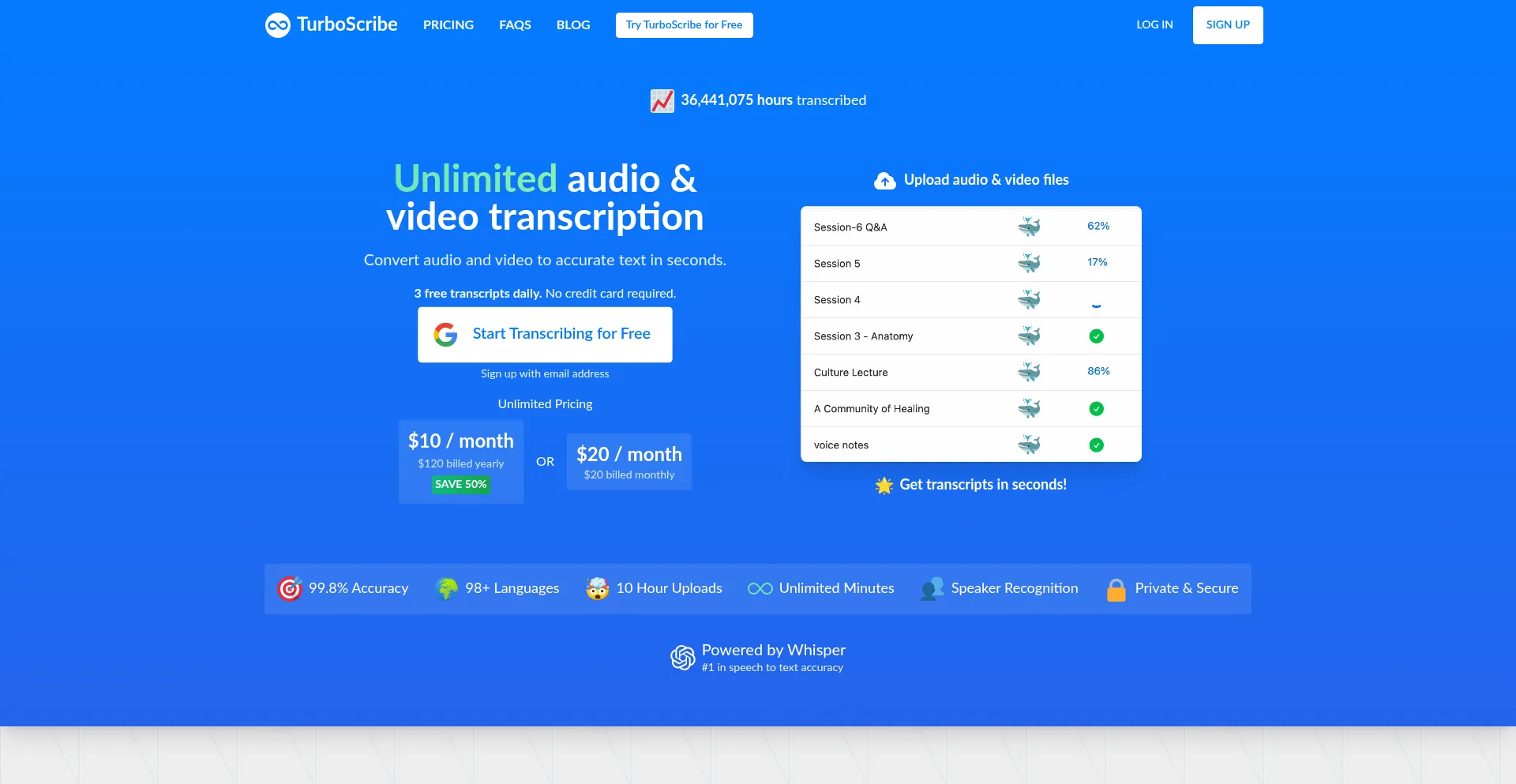This screenshot has height=784, width=1516.
Task: Click the Session 3 - Anatomy file name
Action: click(x=863, y=336)
